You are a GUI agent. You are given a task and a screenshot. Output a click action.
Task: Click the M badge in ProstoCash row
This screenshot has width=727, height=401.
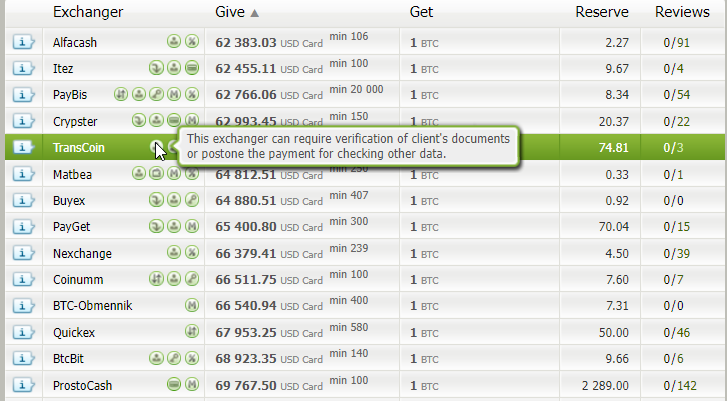[x=192, y=384]
